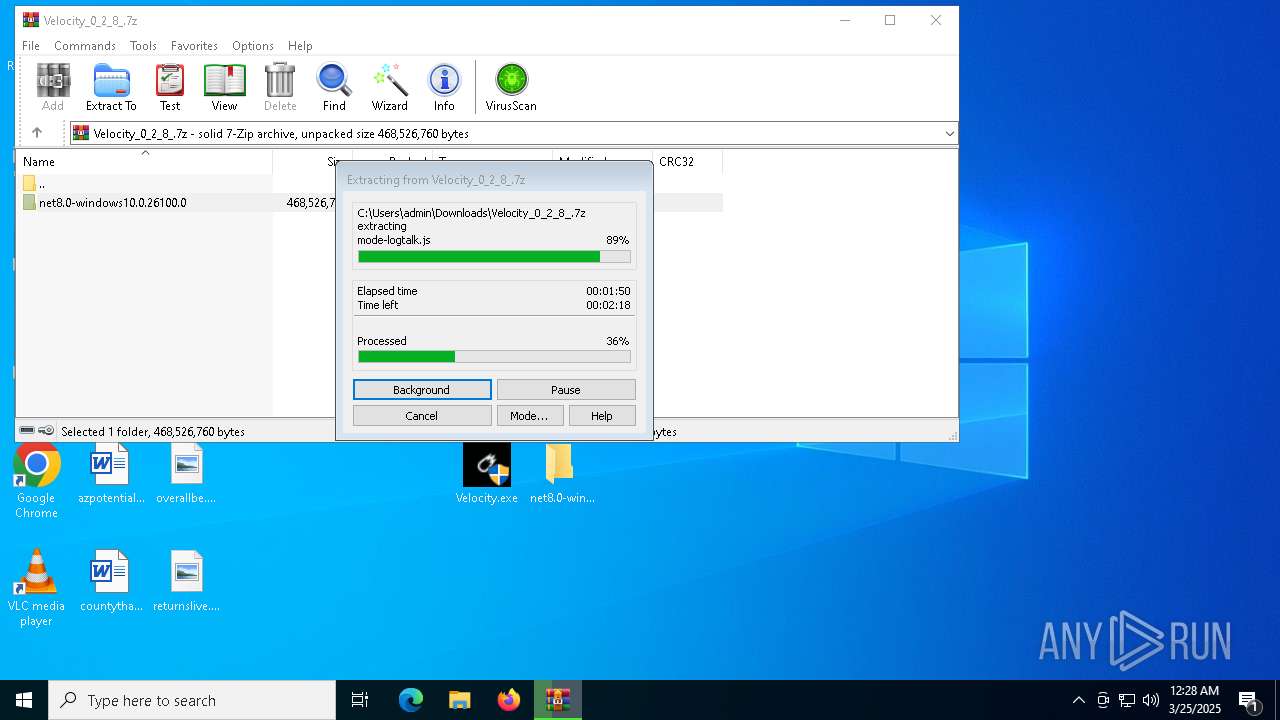Select the net8.0-win folder on desktop
The image size is (1280, 720).
(x=562, y=475)
